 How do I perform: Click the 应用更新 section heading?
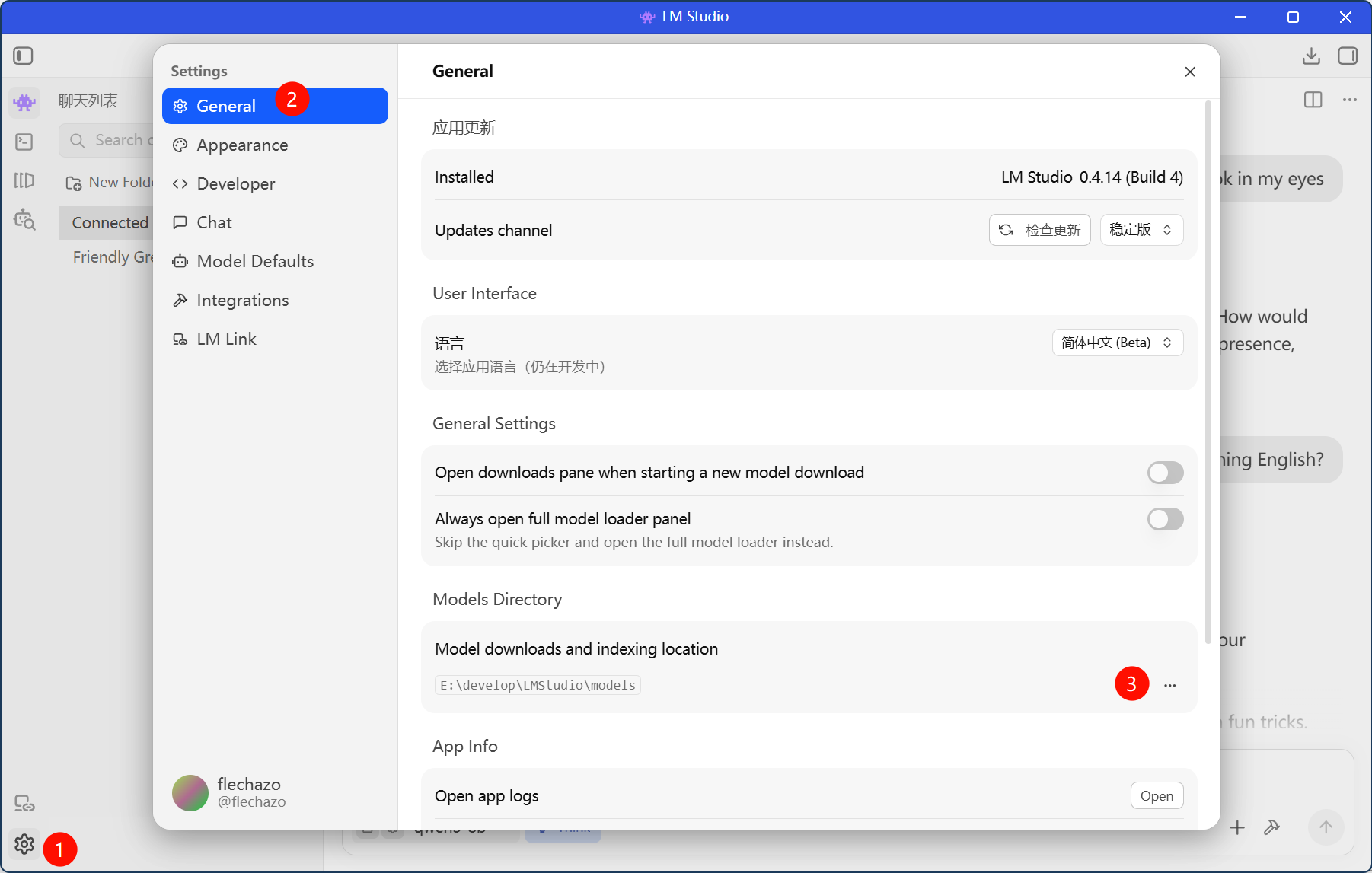point(464,128)
